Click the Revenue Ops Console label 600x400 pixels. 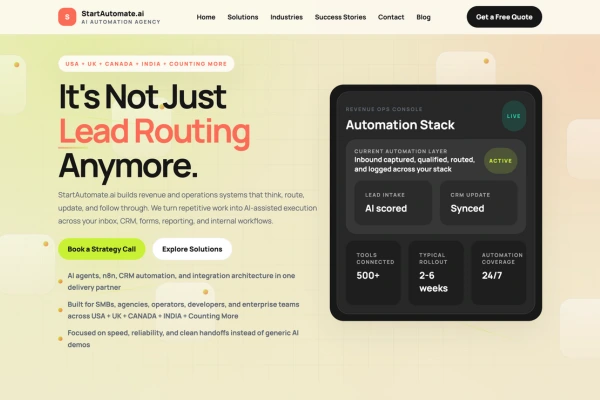(x=384, y=109)
